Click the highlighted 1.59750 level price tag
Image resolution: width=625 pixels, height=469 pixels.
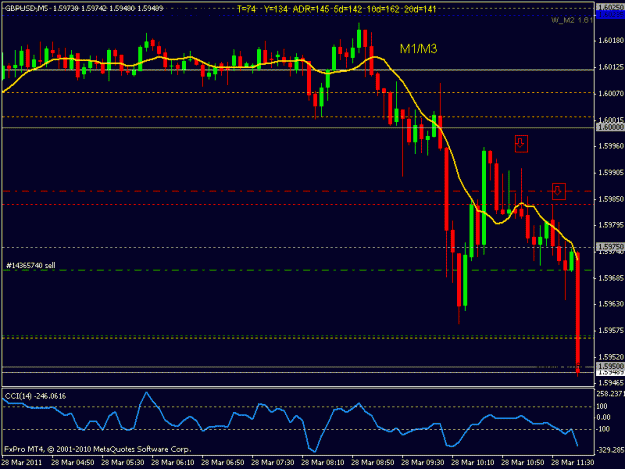[610, 247]
